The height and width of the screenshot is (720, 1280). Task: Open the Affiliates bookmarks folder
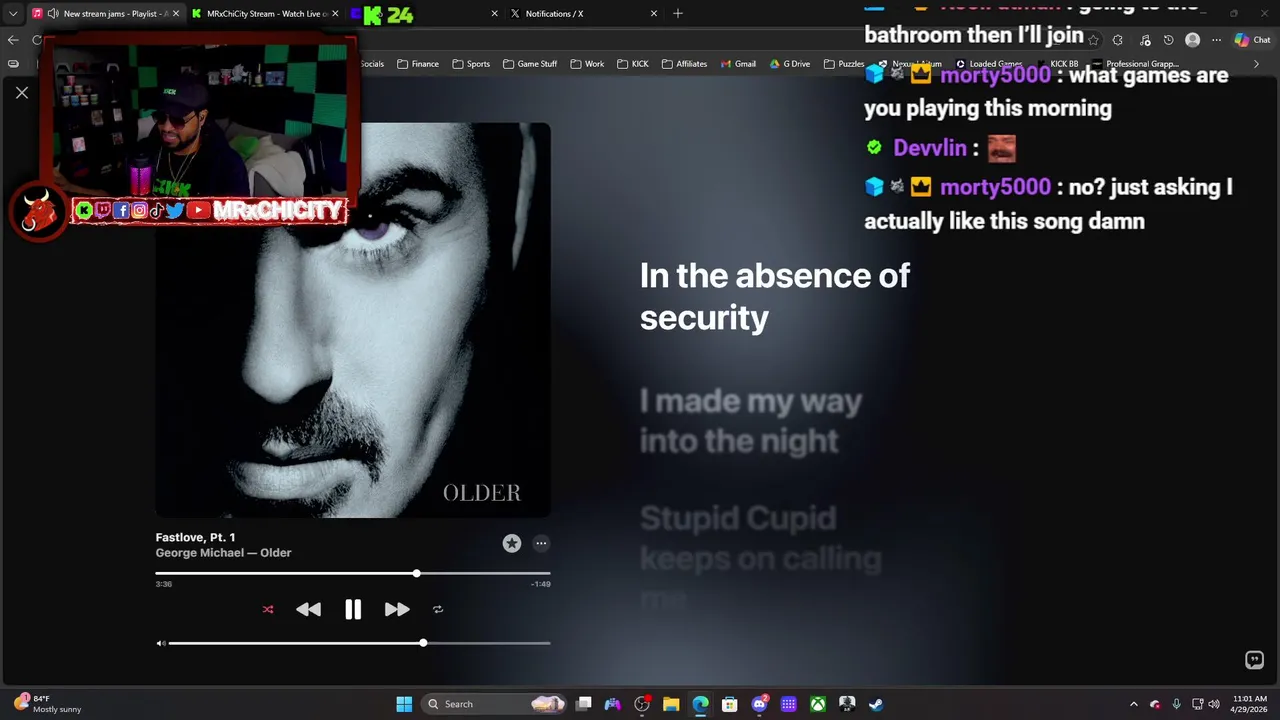tap(684, 64)
